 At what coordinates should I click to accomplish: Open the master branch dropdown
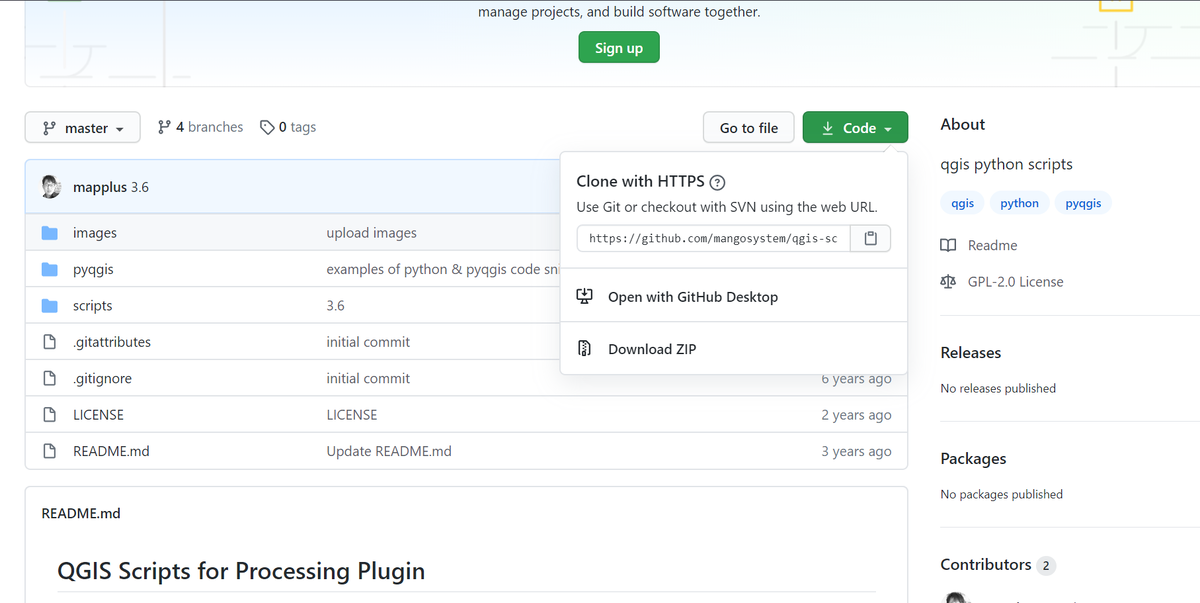[x=84, y=128]
